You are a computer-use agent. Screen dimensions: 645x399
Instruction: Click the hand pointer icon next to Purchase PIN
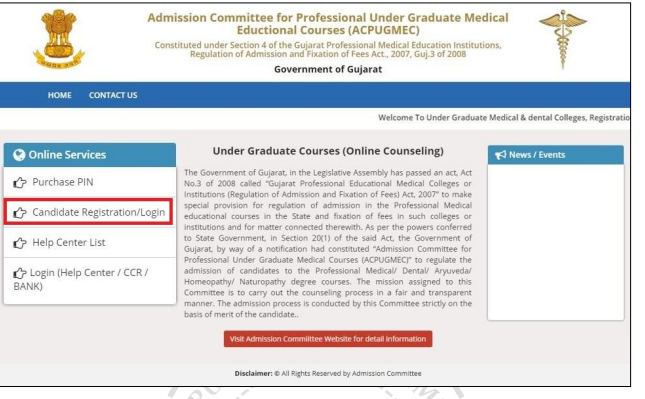tap(19, 182)
